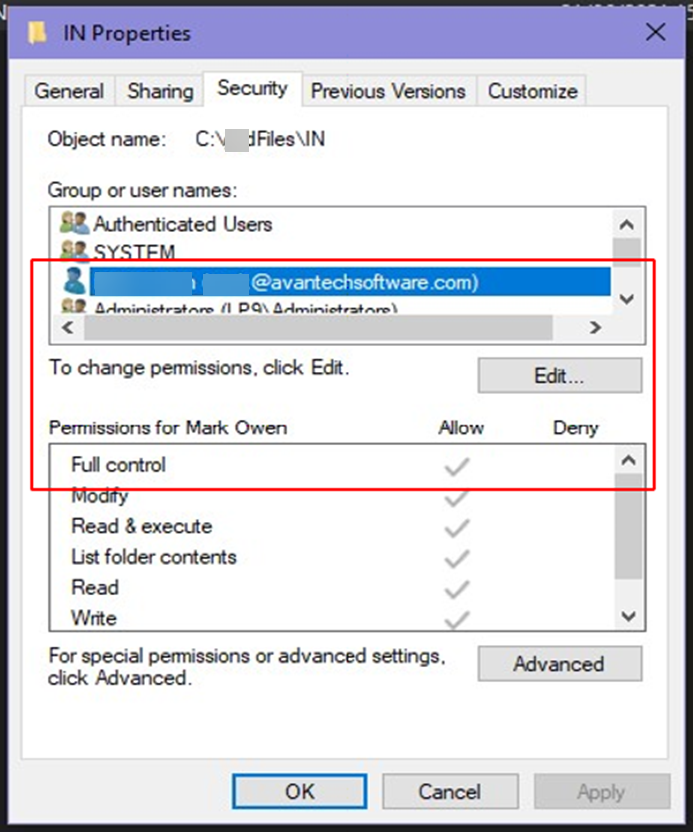Image resolution: width=693 pixels, height=832 pixels.
Task: Click the Modify Allow checkmark
Action: [456, 496]
